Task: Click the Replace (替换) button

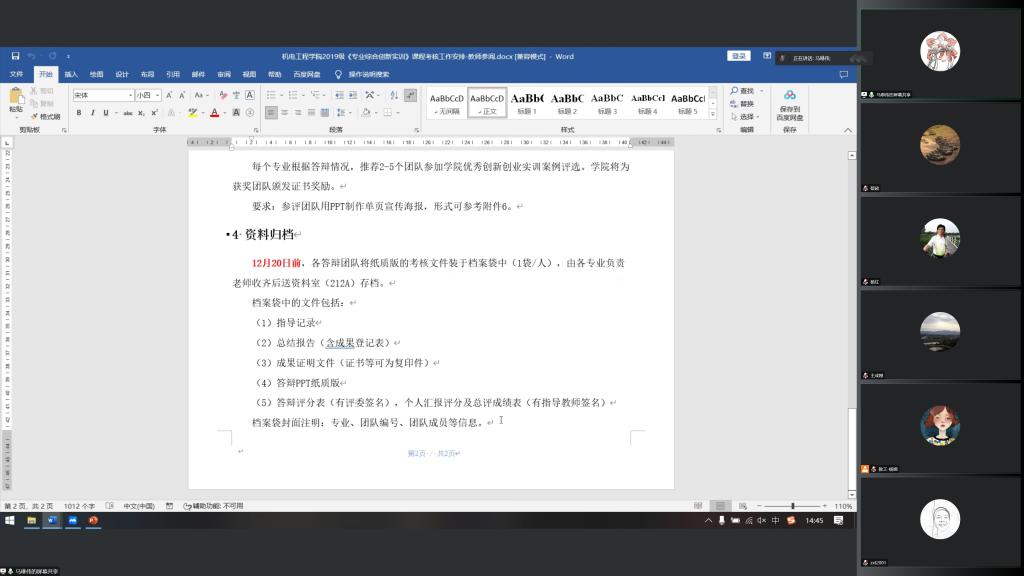Action: point(742,104)
